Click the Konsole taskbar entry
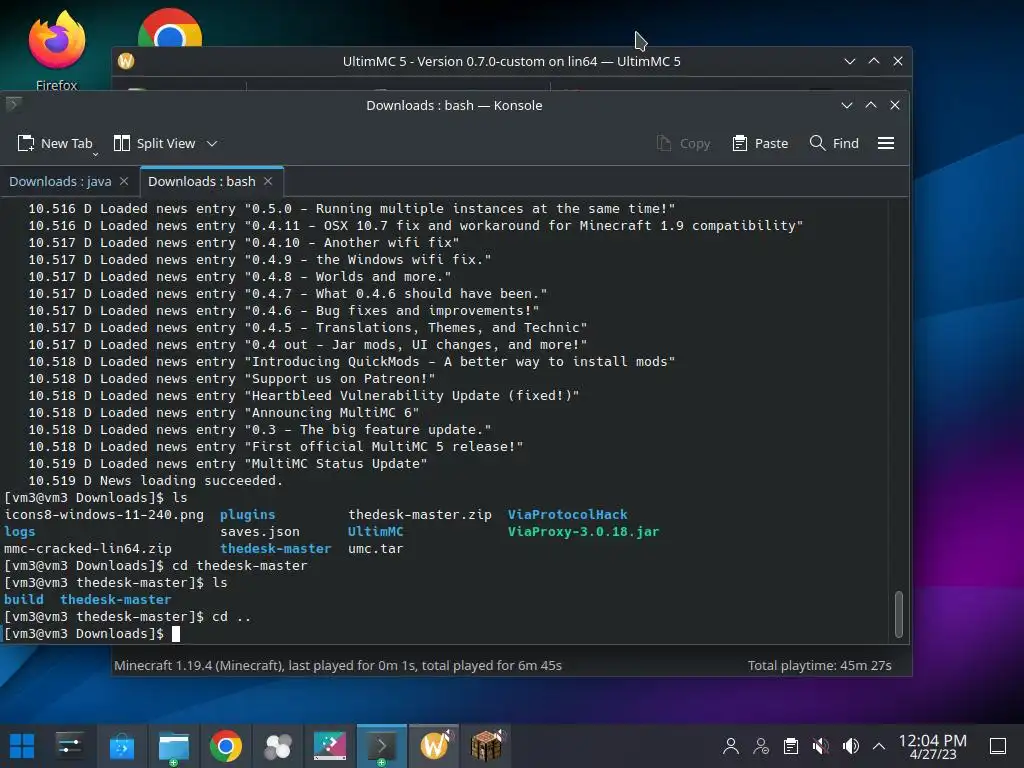This screenshot has width=1024, height=768. click(382, 746)
